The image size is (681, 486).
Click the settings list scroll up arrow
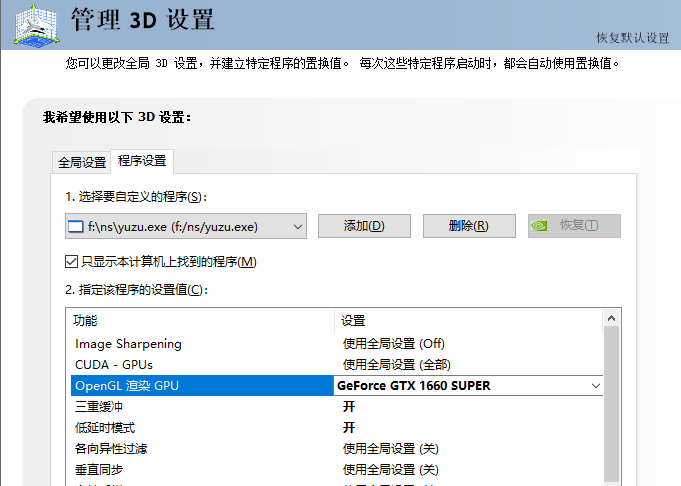pos(612,318)
